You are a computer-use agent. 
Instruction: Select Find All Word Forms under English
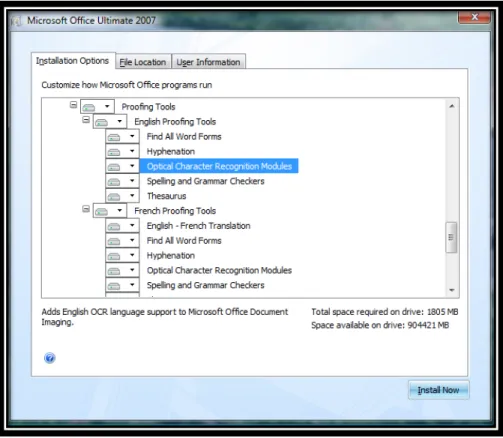pos(184,136)
